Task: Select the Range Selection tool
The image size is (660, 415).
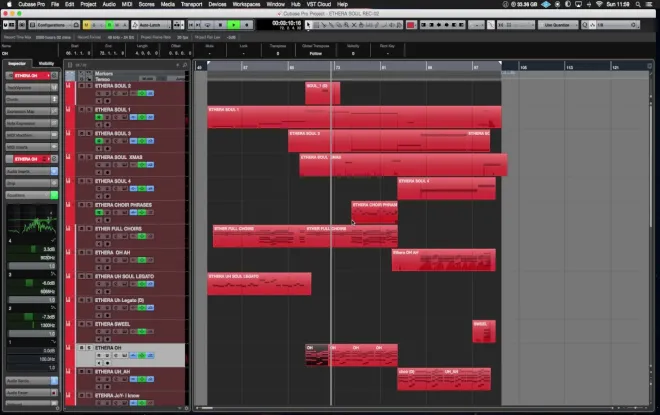Action: pyautogui.click(x=316, y=25)
